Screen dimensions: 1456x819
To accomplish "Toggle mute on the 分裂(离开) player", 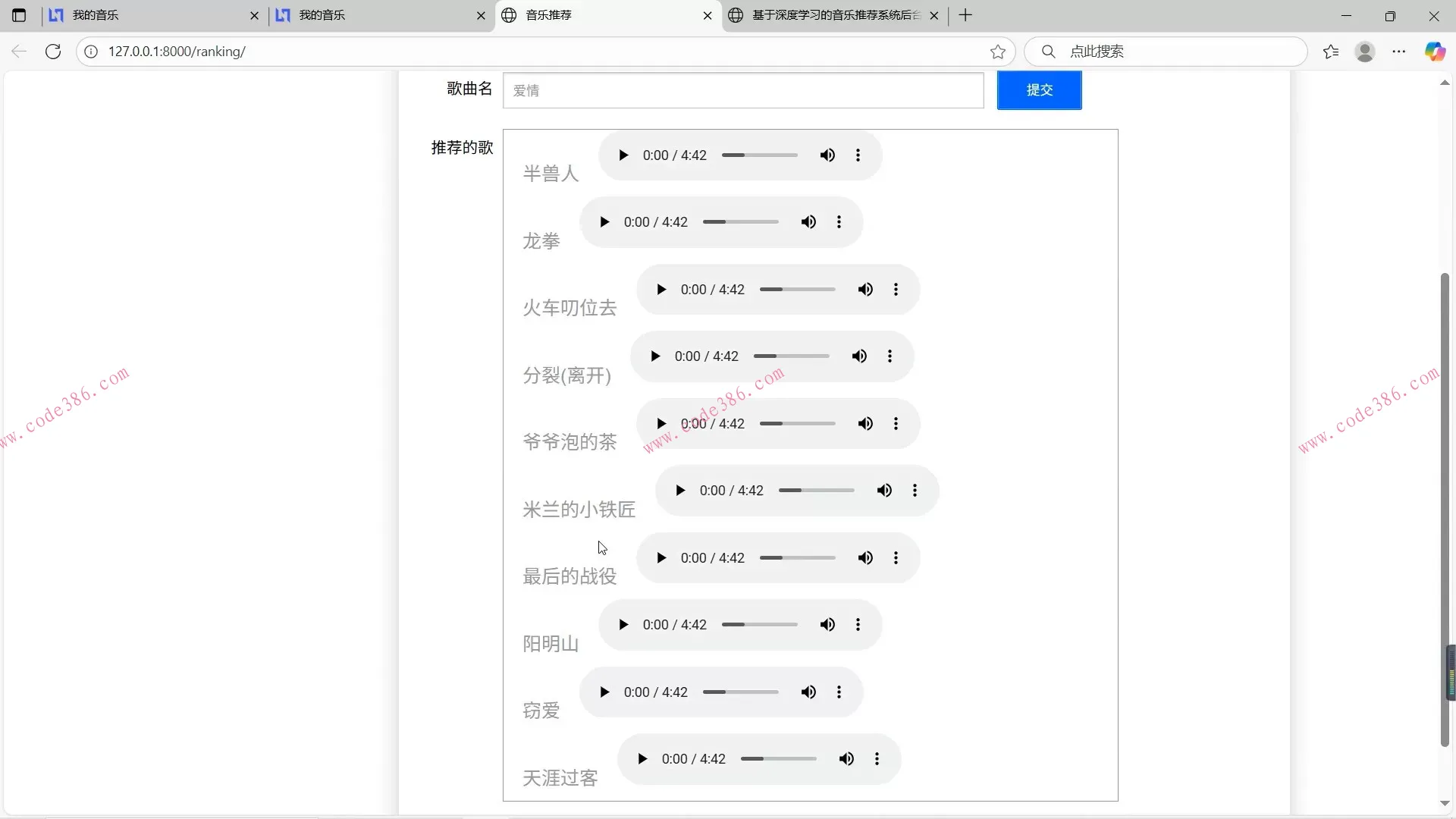I will pos(859,356).
